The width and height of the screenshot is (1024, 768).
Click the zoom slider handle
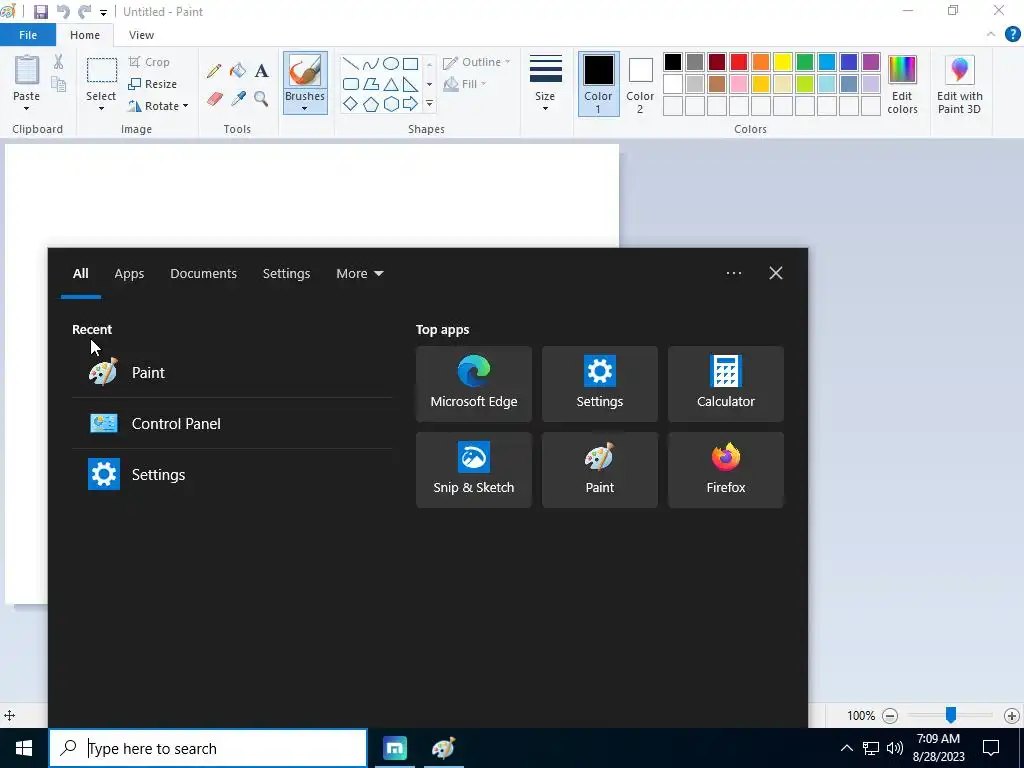[x=951, y=715]
